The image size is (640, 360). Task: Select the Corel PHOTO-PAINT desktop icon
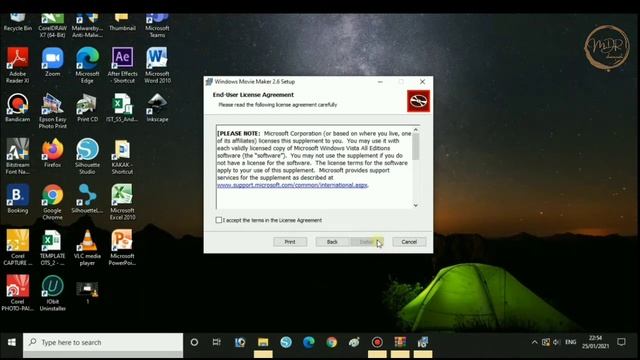click(18, 293)
